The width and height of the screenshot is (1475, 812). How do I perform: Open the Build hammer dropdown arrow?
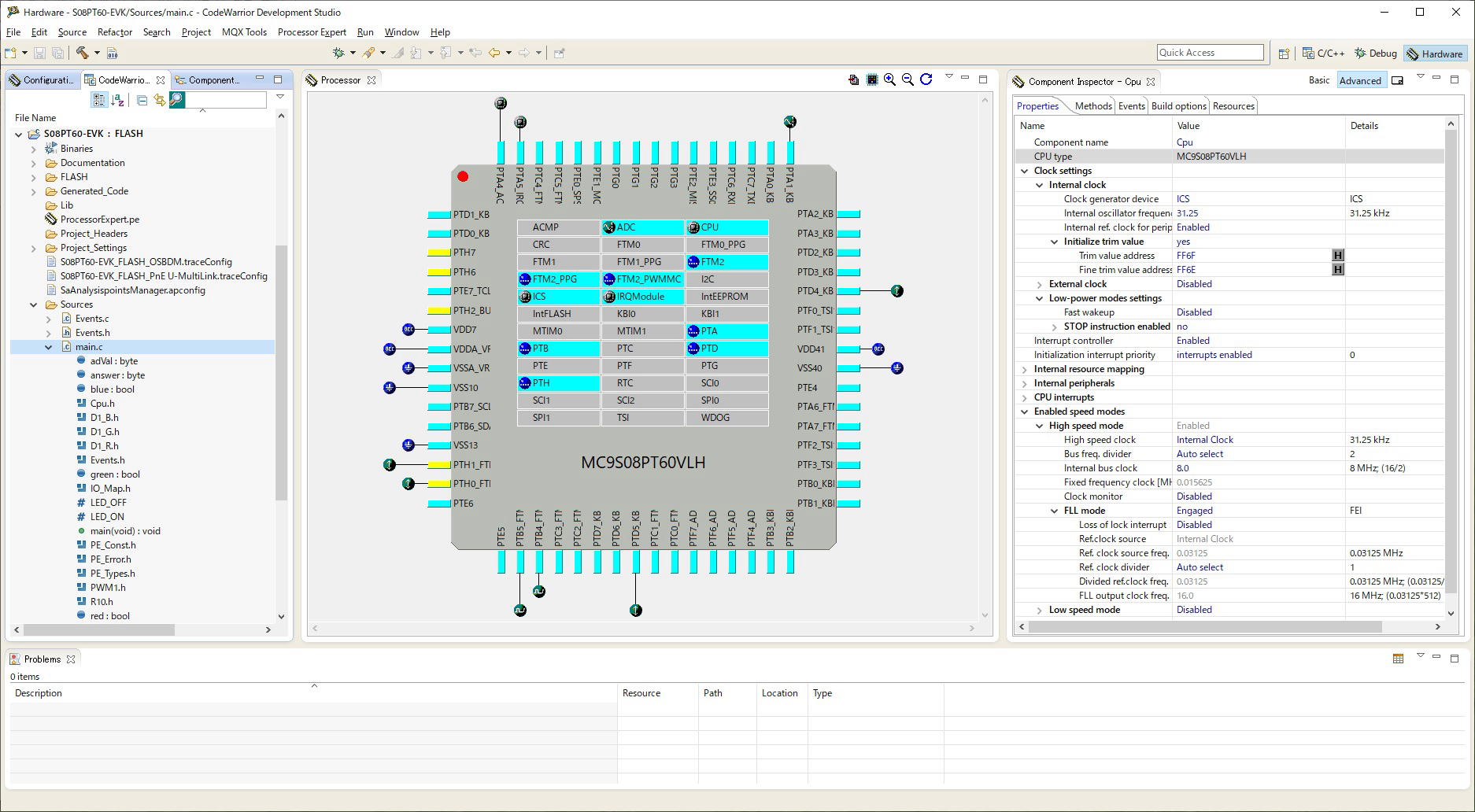97,53
